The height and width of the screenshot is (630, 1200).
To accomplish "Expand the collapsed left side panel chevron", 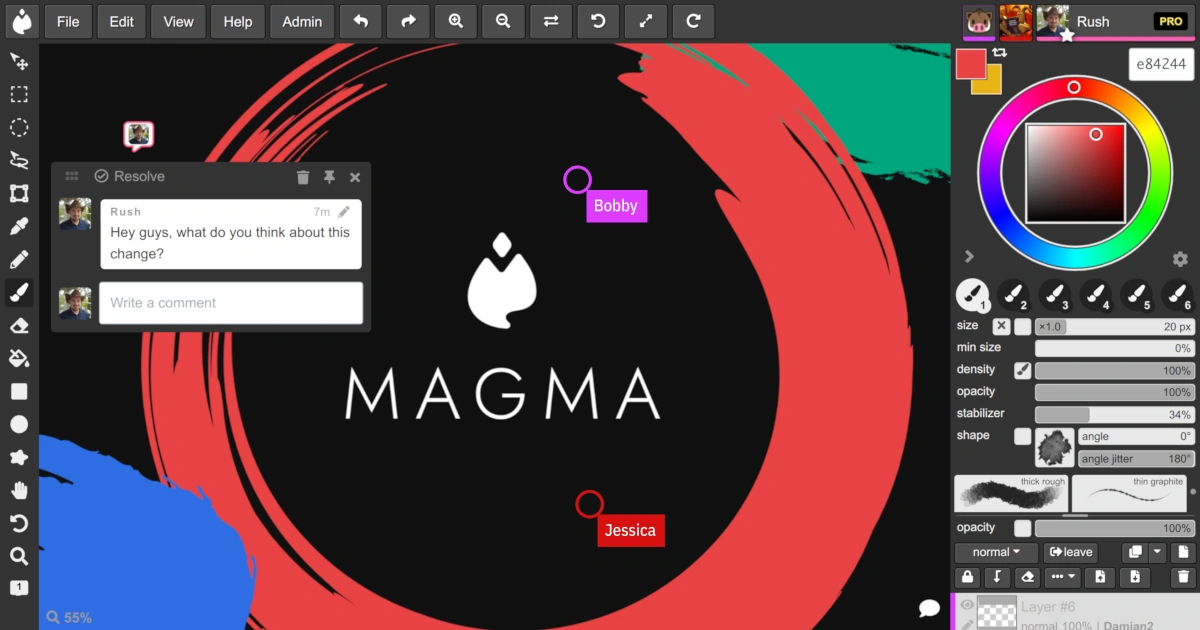I will [968, 256].
